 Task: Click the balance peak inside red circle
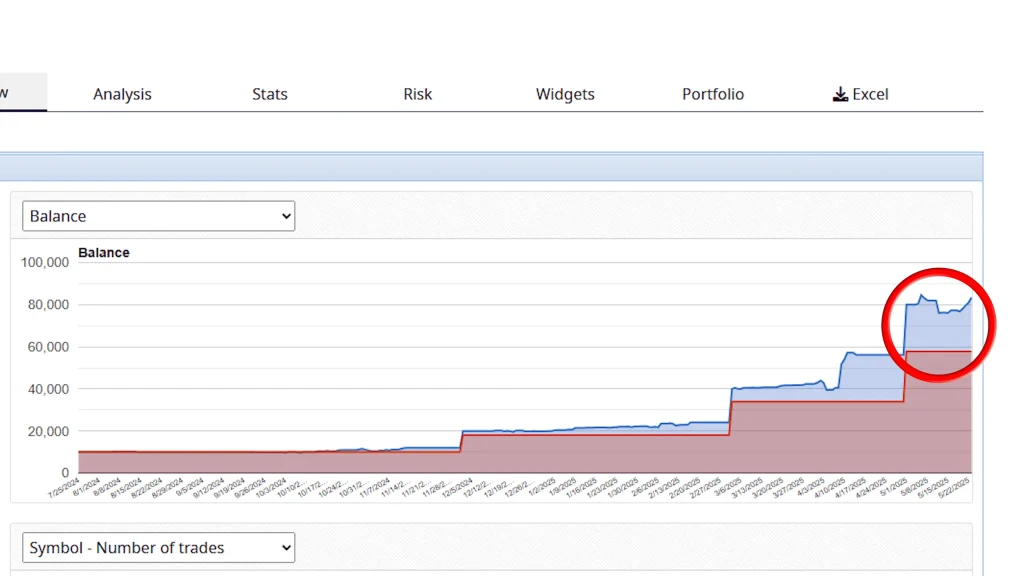tap(921, 295)
